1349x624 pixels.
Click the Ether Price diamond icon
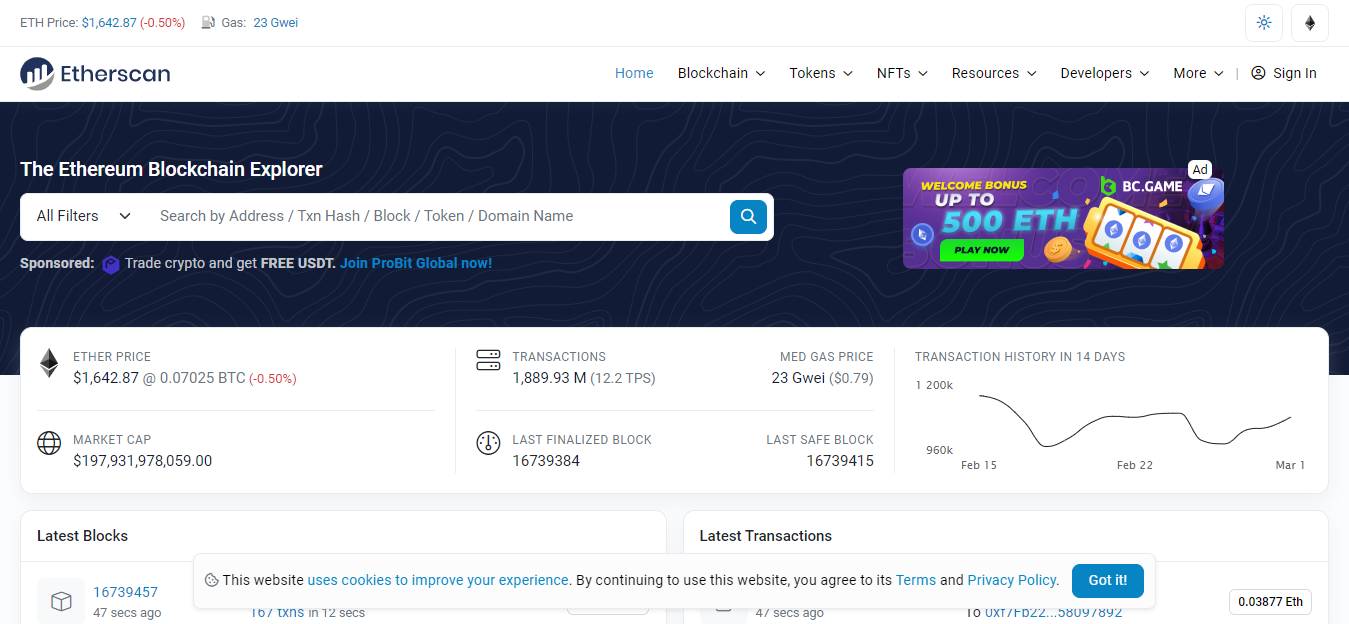[x=48, y=363]
